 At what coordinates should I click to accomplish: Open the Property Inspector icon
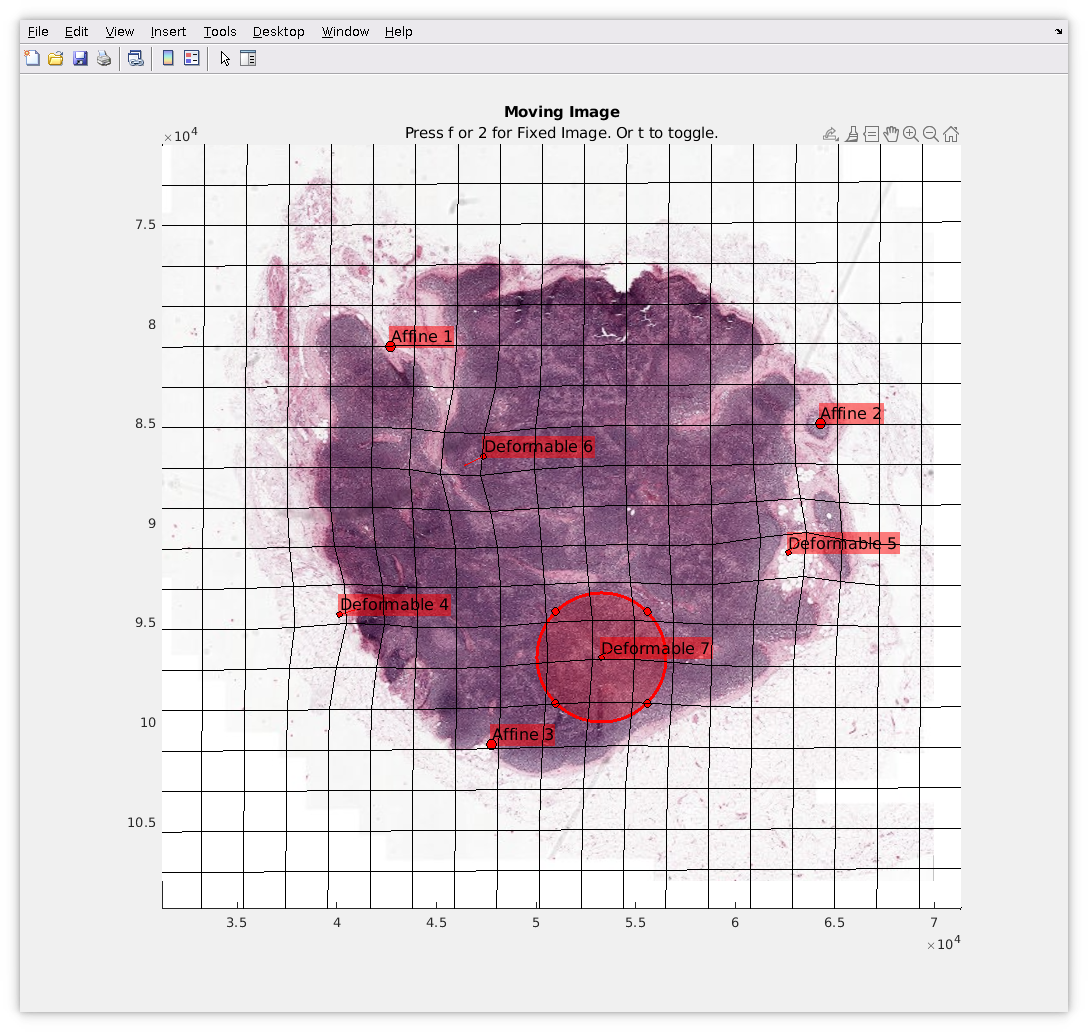click(x=248, y=58)
